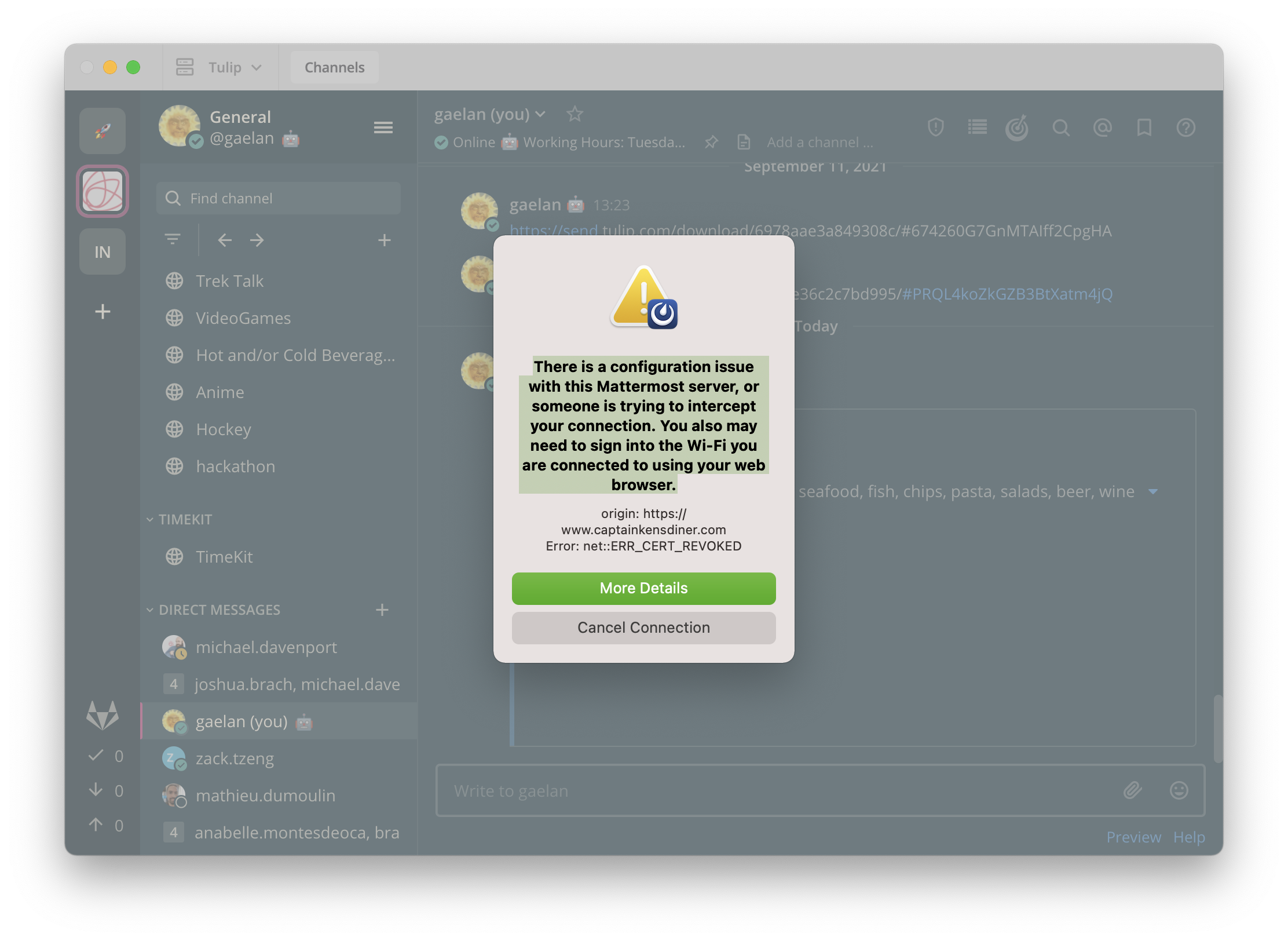This screenshot has height=941, width=1288.
Task: Toggle the channel filter above the channel list
Action: coord(173,239)
